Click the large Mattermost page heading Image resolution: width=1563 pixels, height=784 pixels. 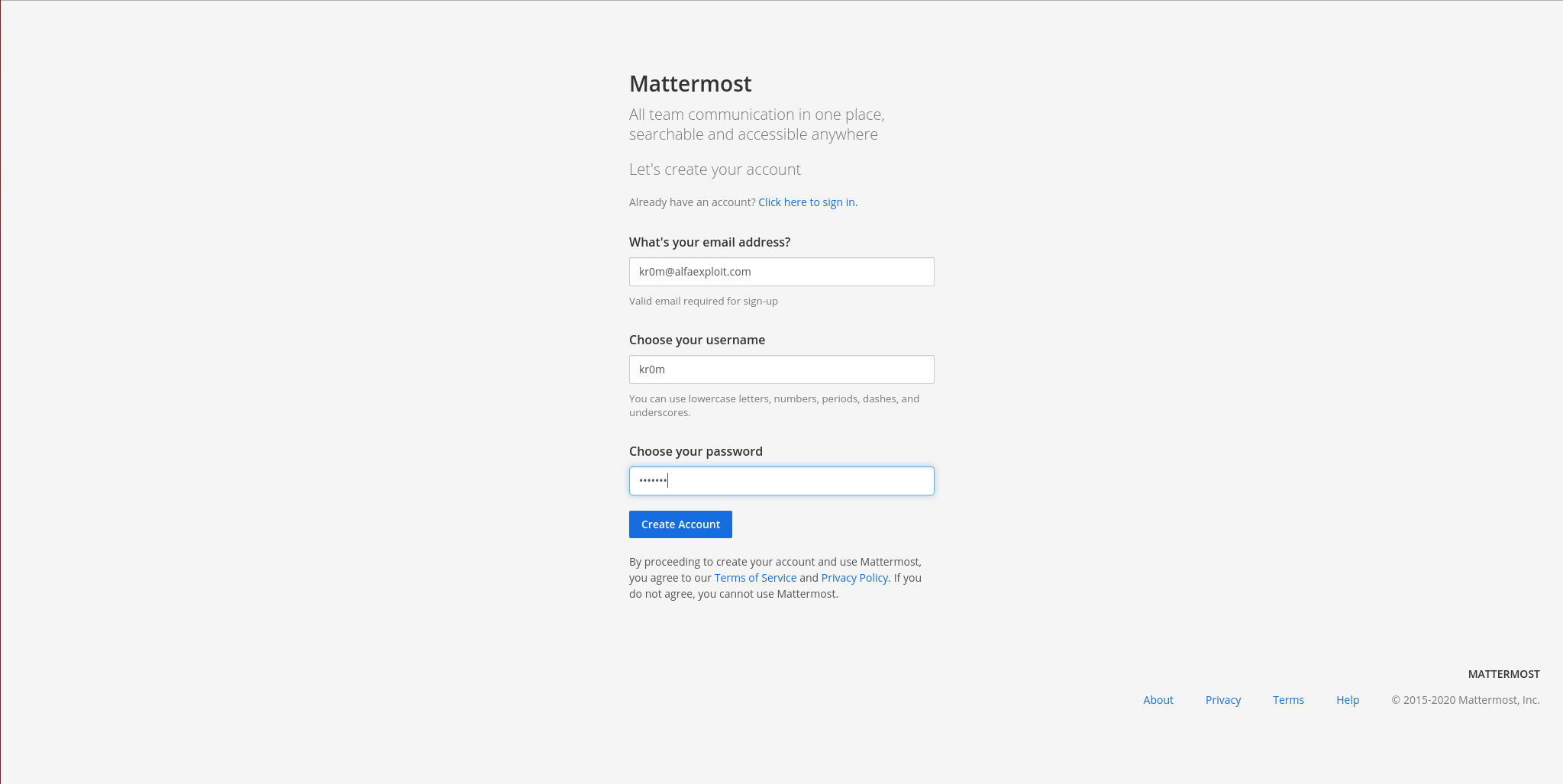[x=690, y=84]
